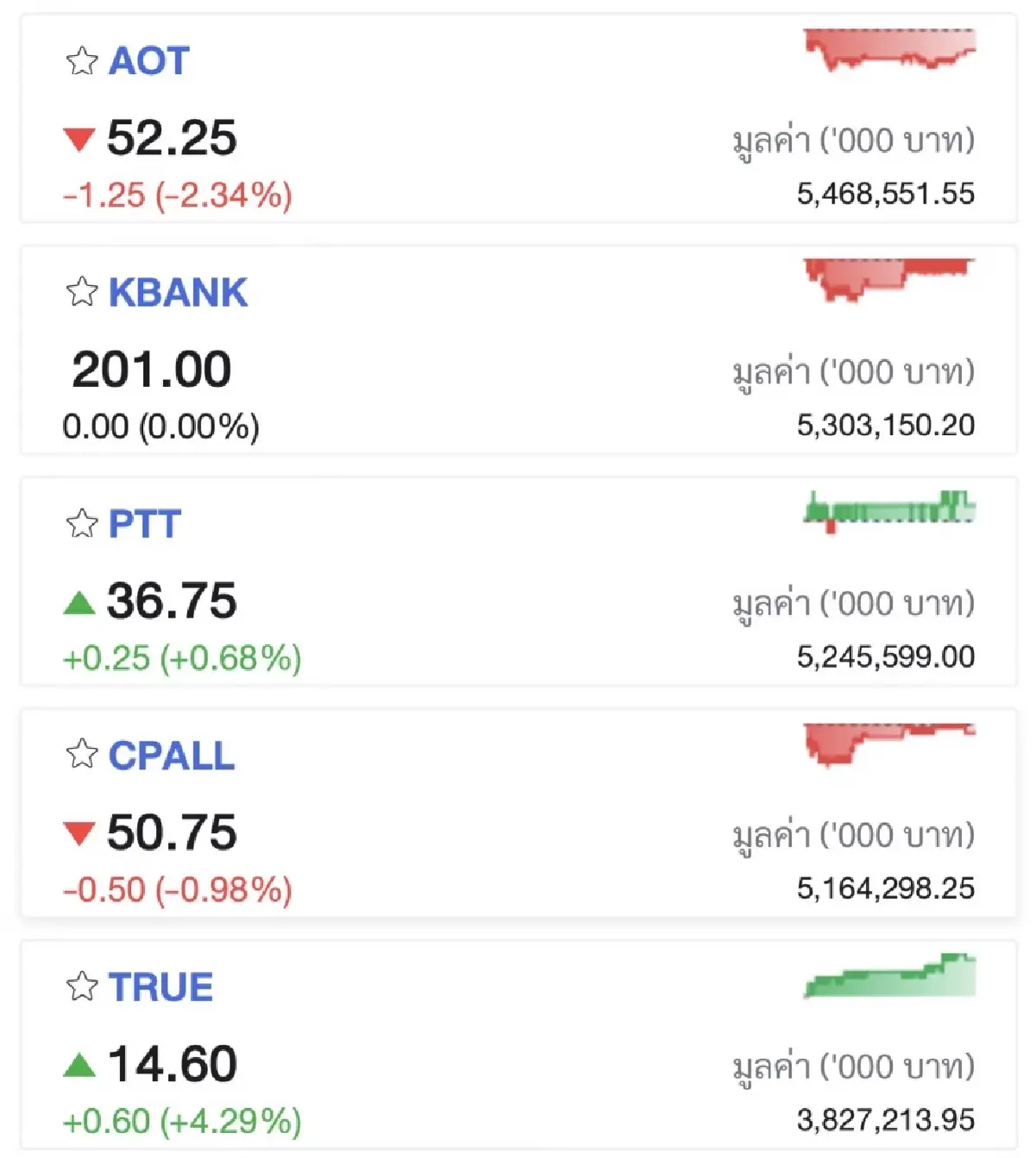This screenshot has width=1036, height=1158.
Task: Star the AOT stock as favorite
Action: tap(82, 61)
